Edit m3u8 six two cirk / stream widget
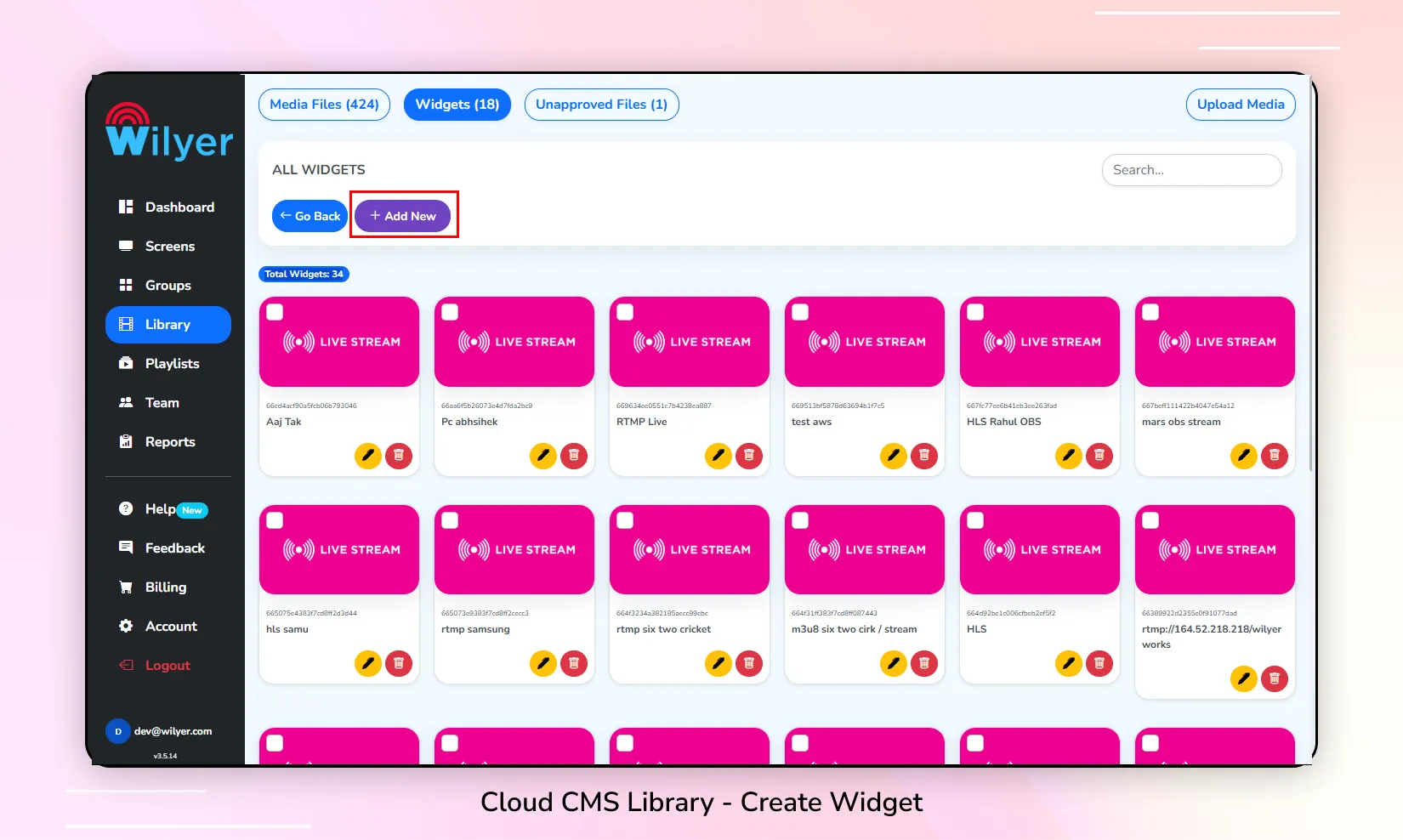The height and width of the screenshot is (840, 1403). 894,663
